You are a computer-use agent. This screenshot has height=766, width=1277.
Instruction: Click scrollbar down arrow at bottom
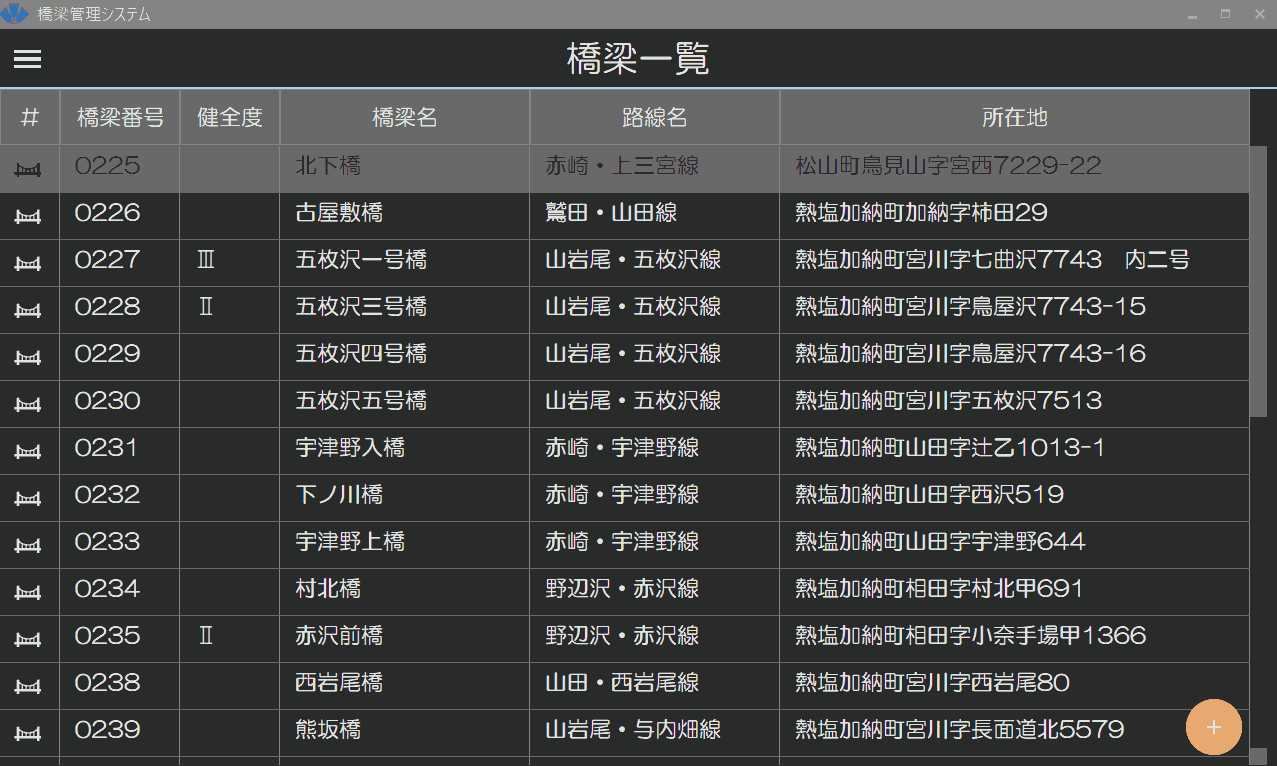point(1258,756)
